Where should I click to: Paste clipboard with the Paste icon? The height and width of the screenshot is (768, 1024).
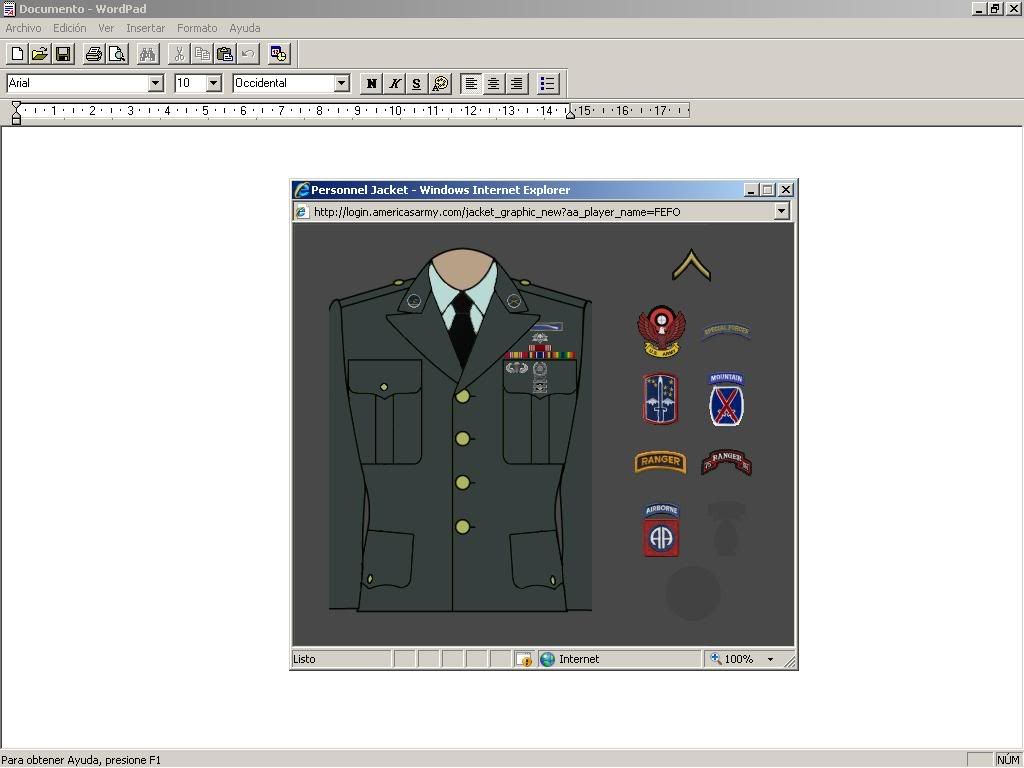[x=225, y=54]
